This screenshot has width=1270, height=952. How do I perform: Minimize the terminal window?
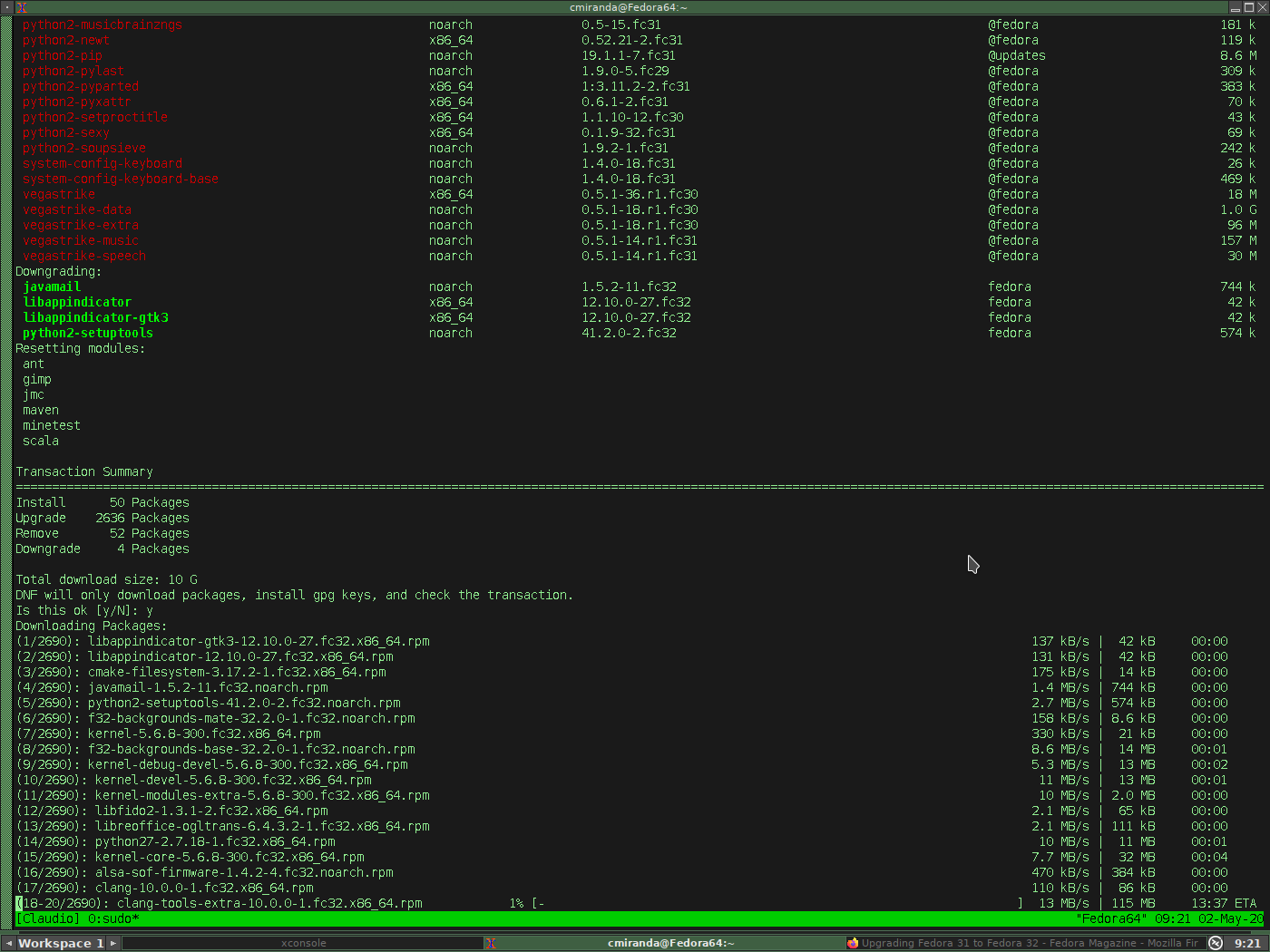coord(1235,7)
